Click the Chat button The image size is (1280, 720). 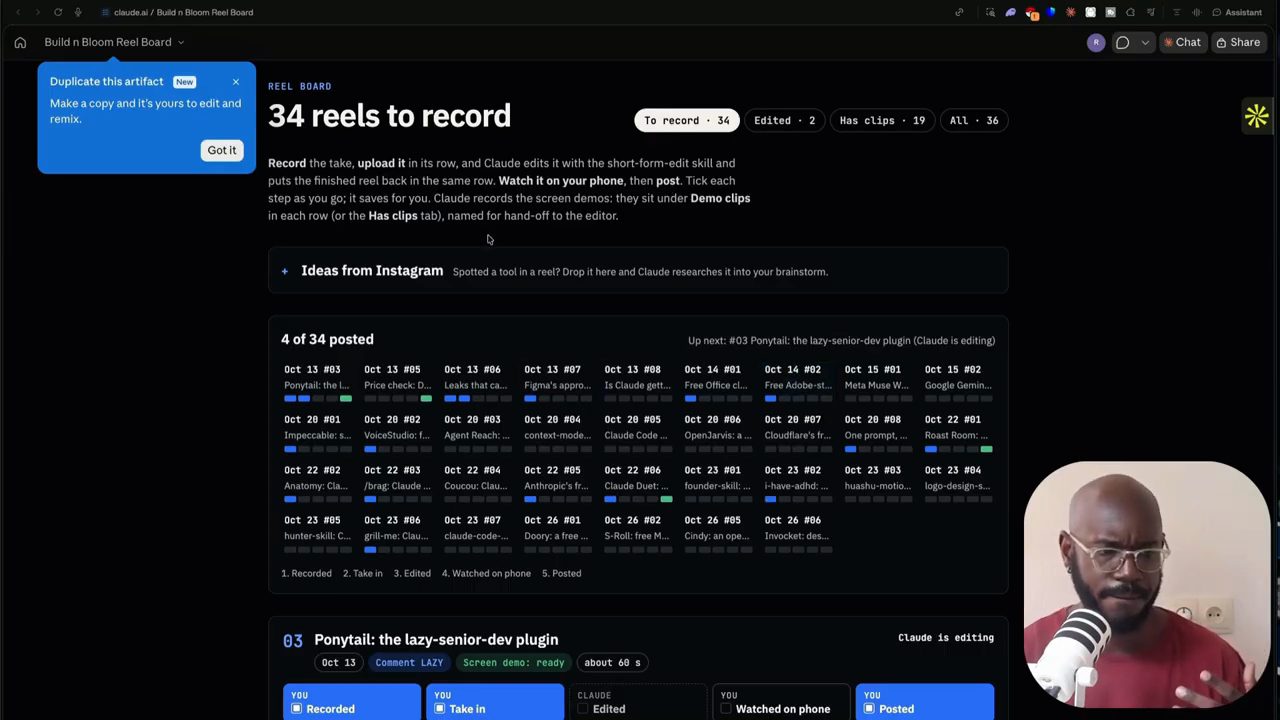(x=1181, y=42)
